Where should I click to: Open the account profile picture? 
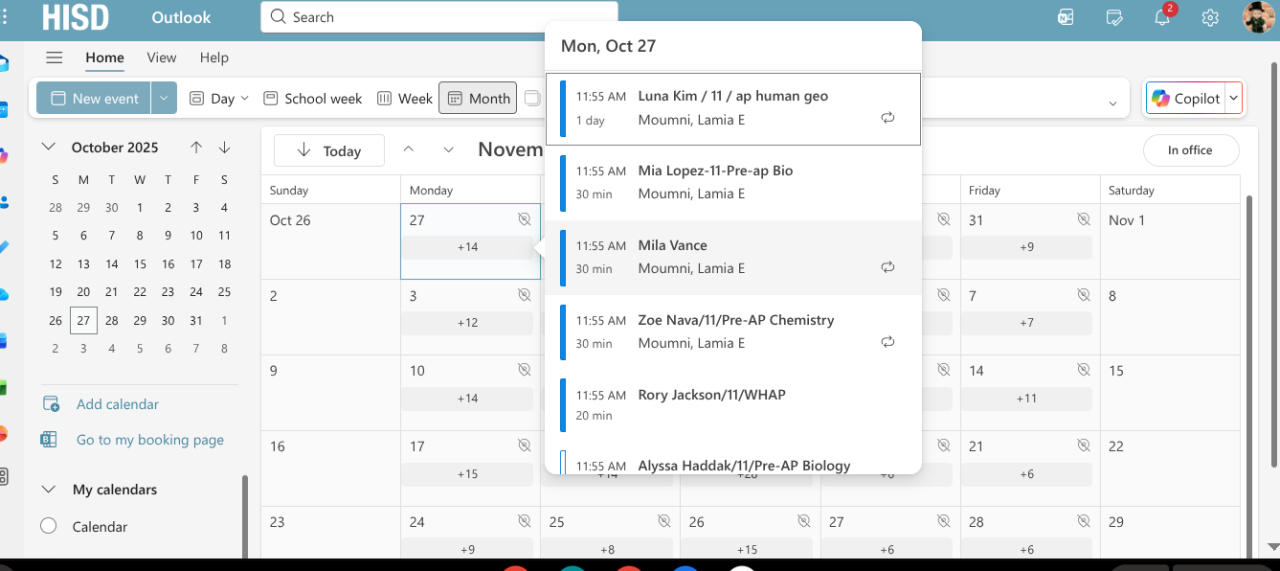point(1258,17)
